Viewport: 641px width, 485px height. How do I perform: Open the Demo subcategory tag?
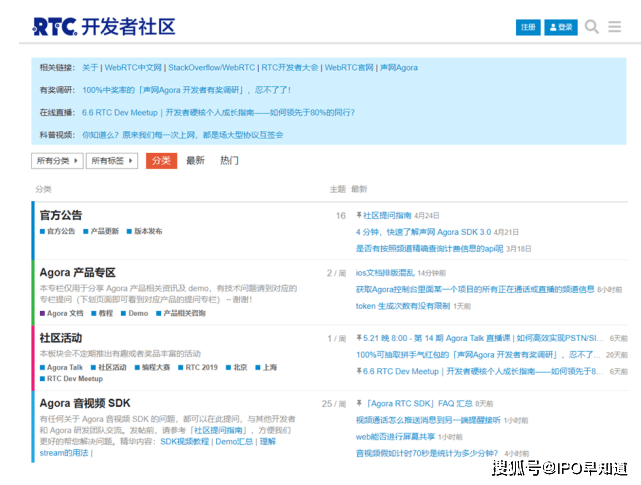[x=135, y=313]
